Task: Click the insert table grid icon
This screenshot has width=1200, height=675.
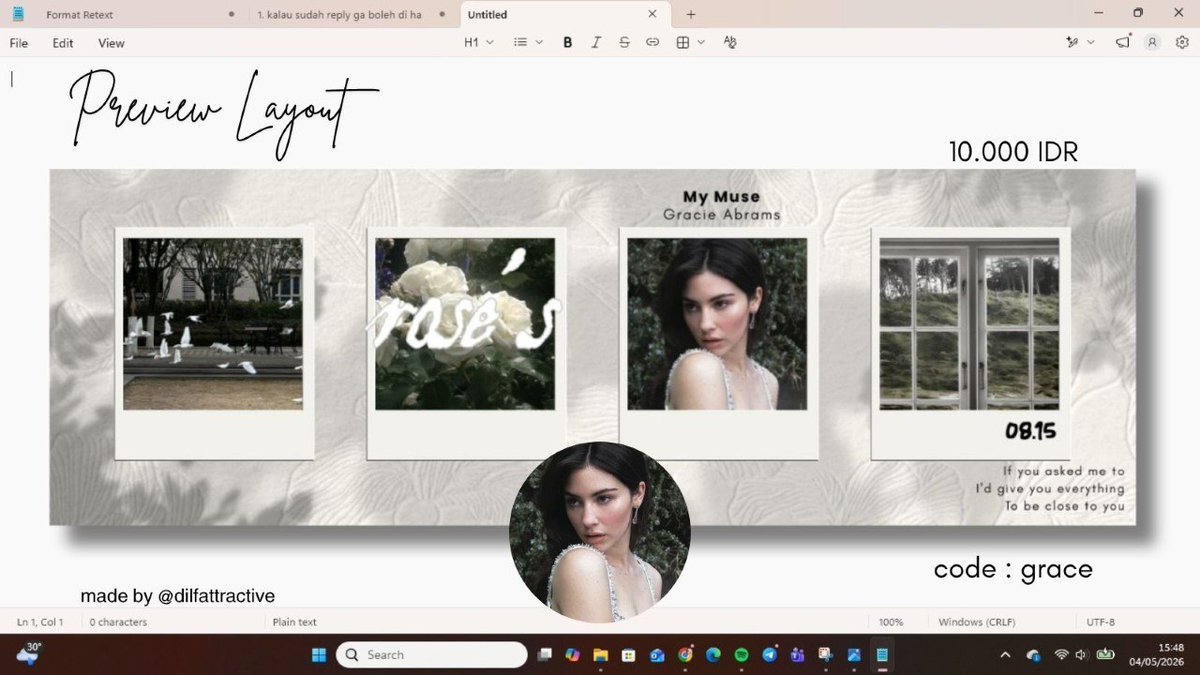Action: (x=683, y=43)
